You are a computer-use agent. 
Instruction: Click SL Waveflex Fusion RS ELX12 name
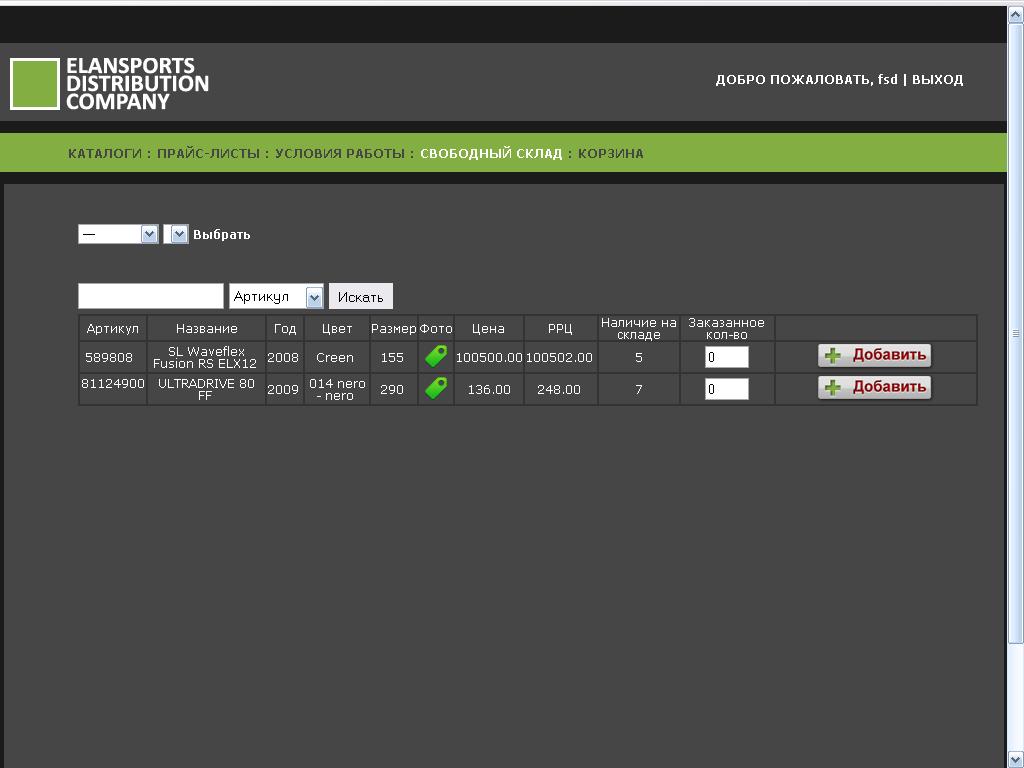205,357
